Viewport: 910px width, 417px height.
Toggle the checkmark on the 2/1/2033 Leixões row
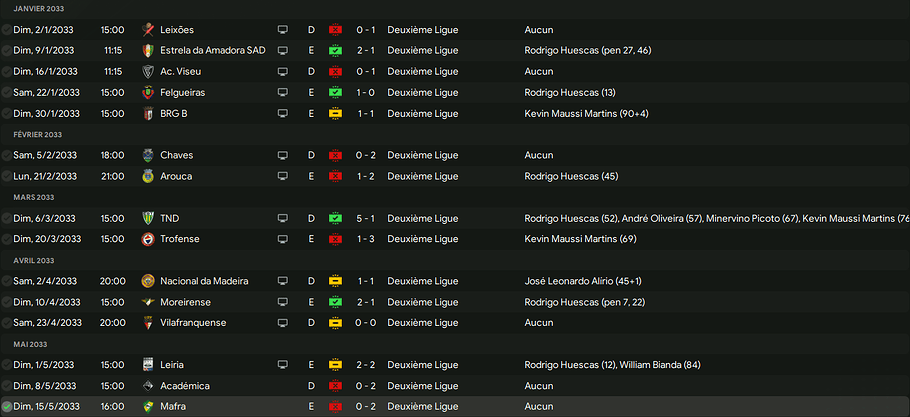7,30
